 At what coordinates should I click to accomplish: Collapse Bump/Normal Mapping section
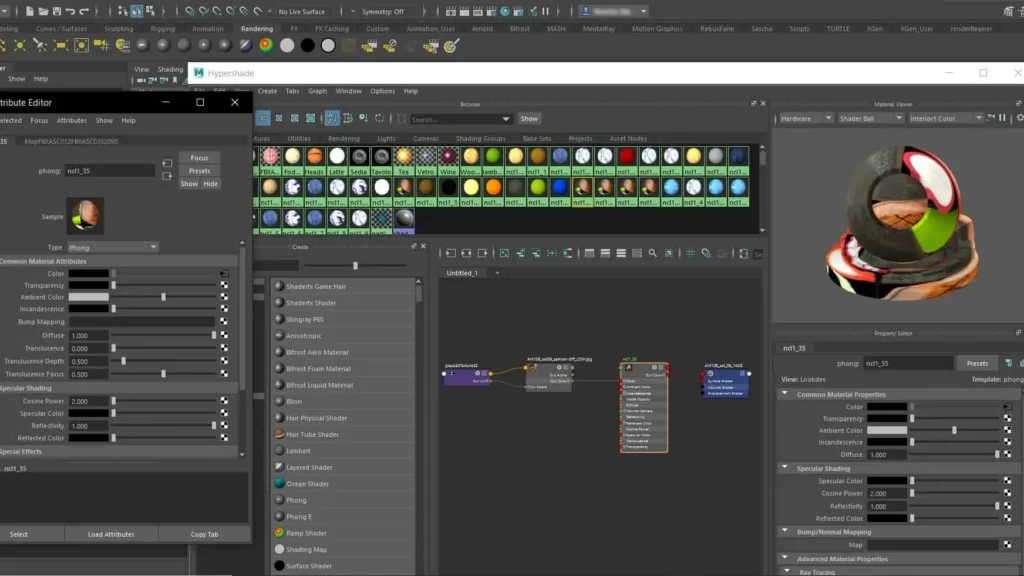785,531
